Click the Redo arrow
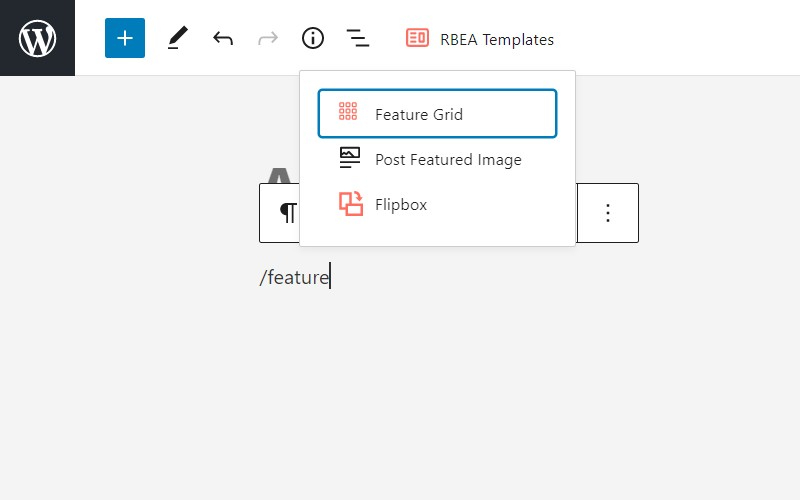The width and height of the screenshot is (800, 500). (x=268, y=38)
